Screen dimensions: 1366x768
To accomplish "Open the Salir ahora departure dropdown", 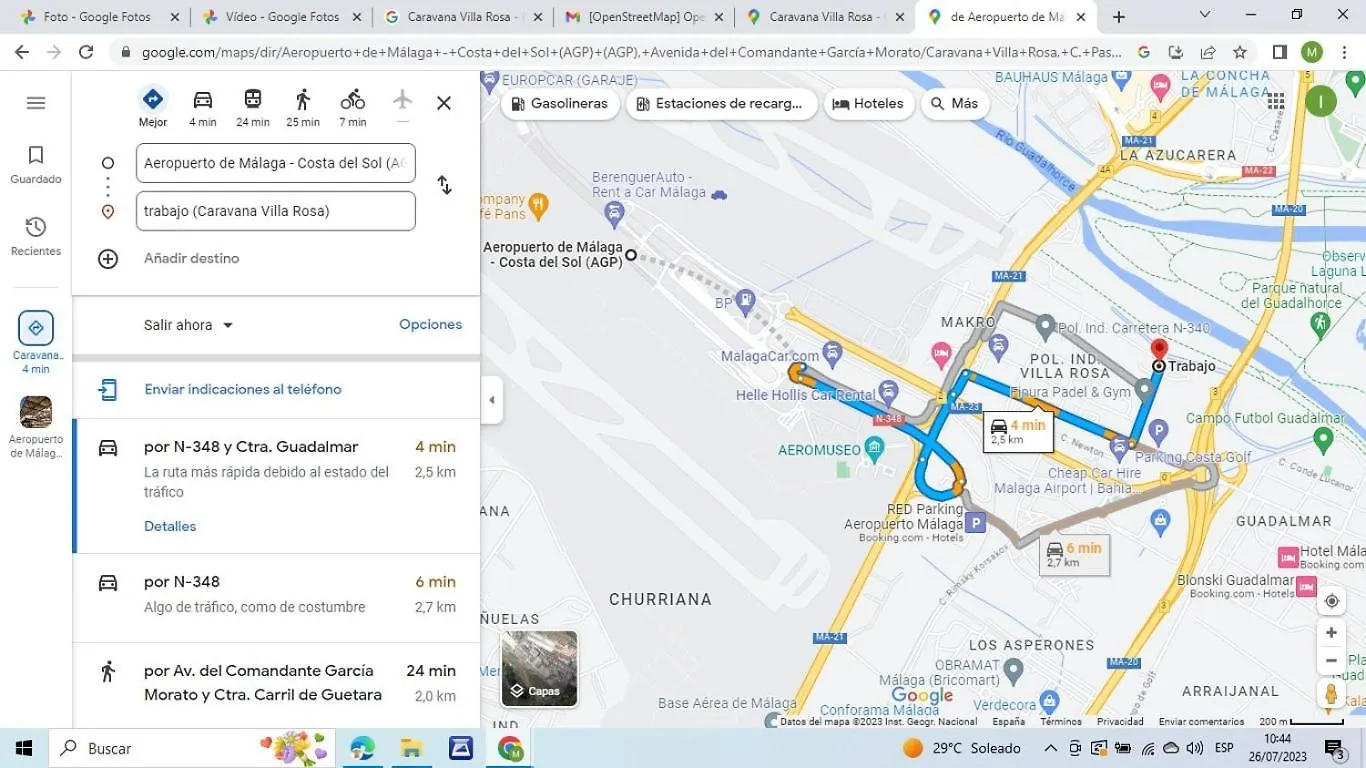I will [188, 325].
